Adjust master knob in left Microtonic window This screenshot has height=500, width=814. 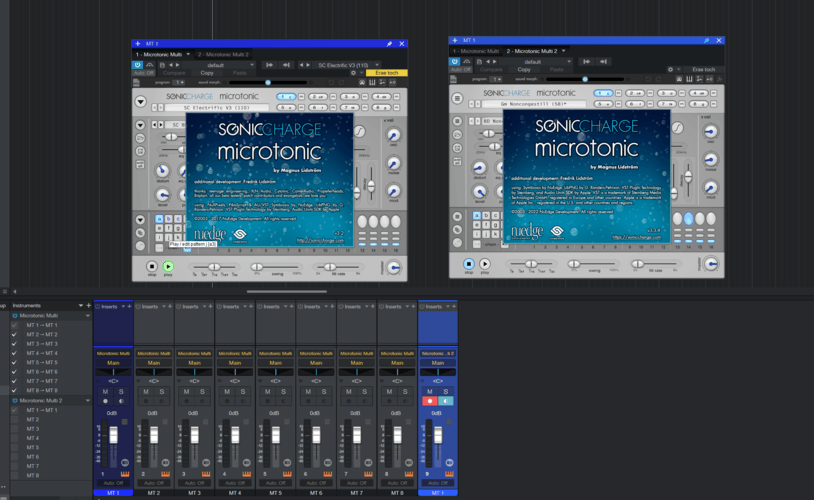394,267
